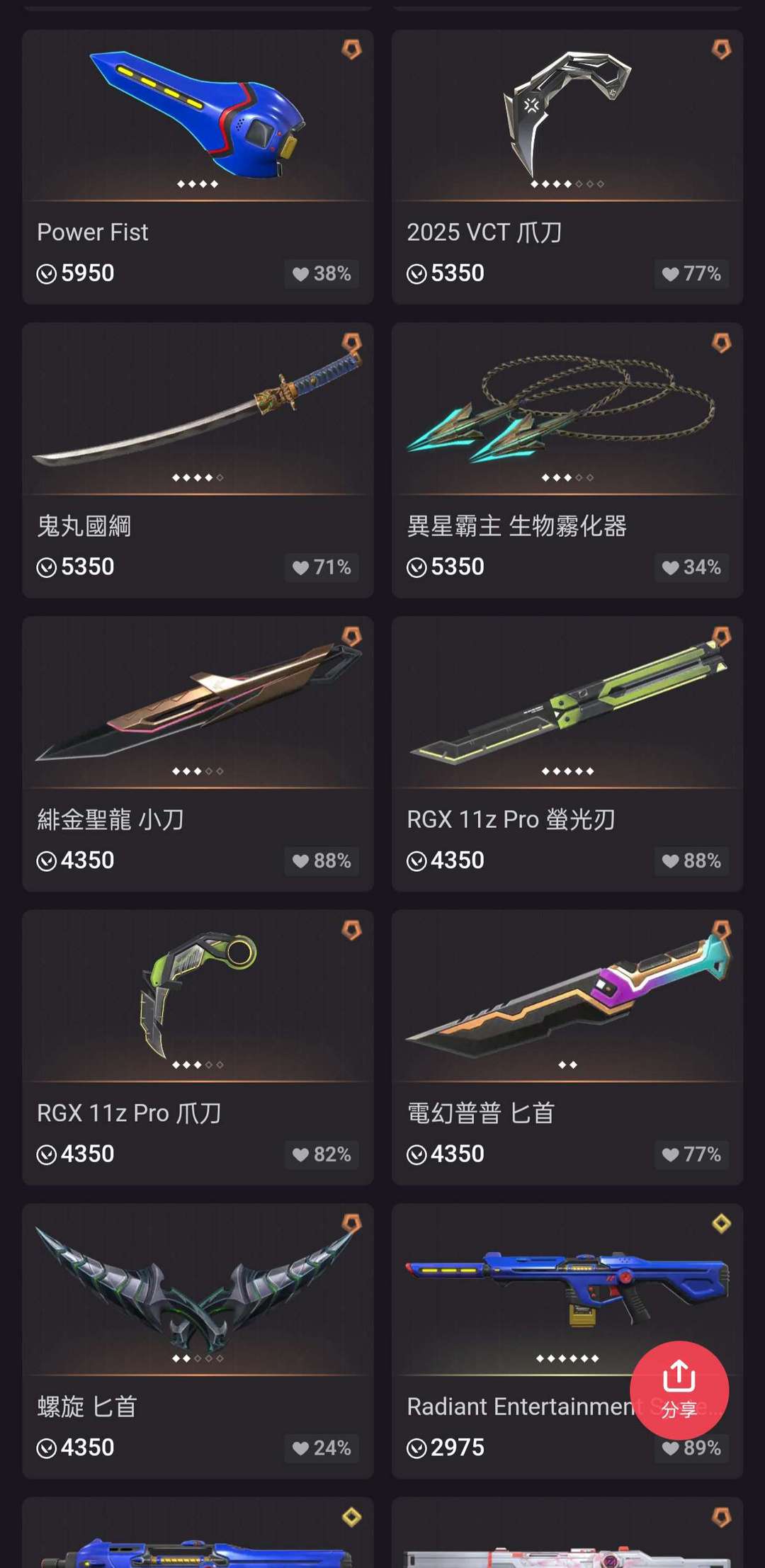Tap the heart 38% rating on Power Fist
This screenshot has height=1568, width=765.
[322, 273]
